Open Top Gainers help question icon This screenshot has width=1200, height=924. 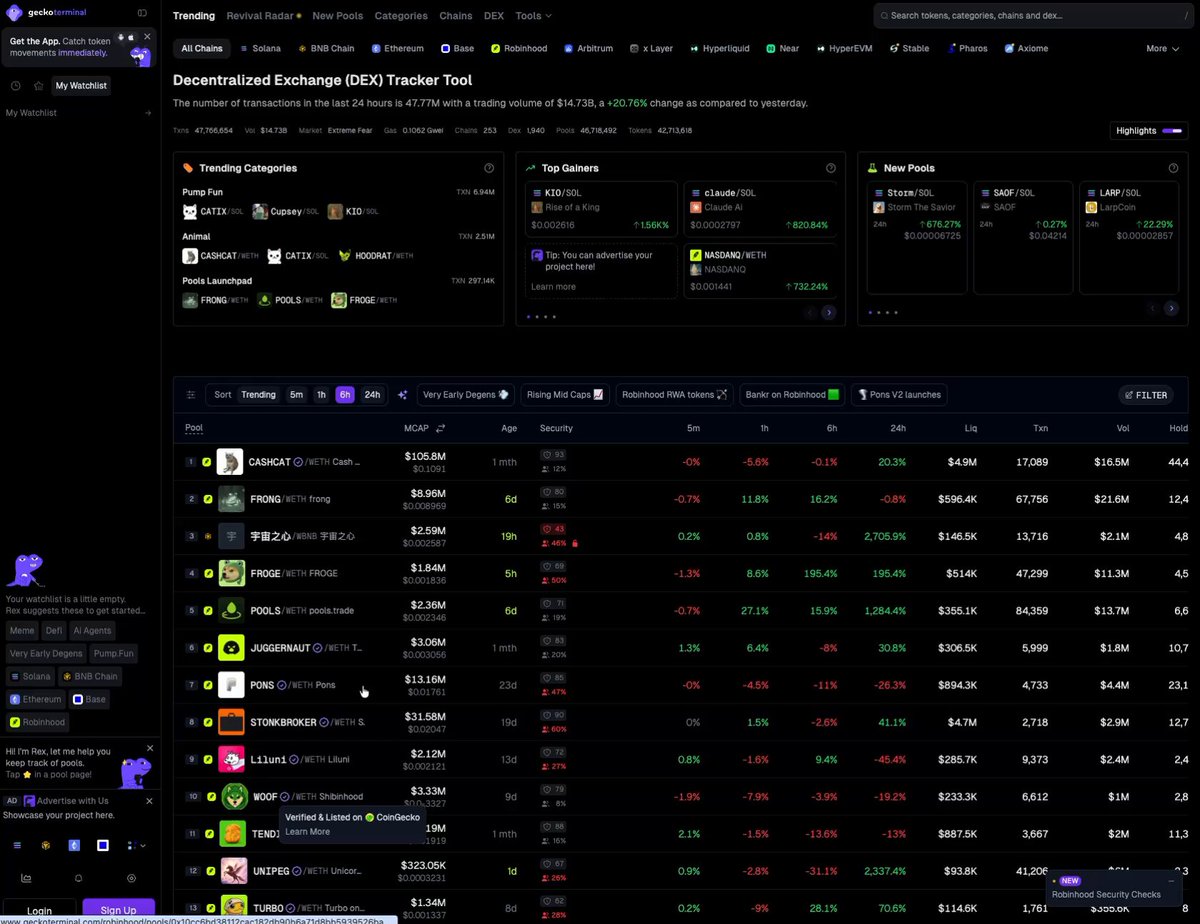pos(831,168)
